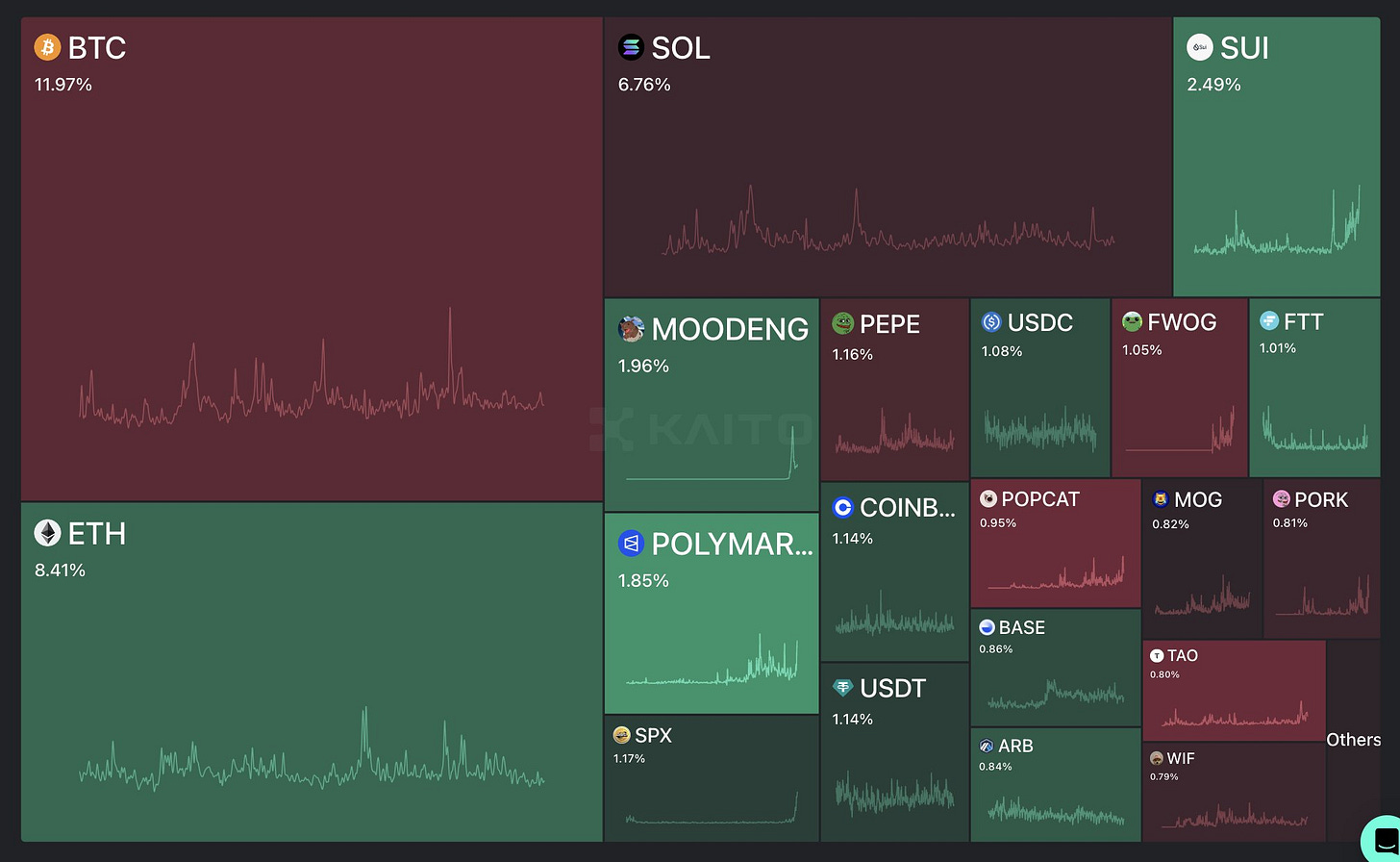Click the MOG cat icon
The width and height of the screenshot is (1400, 862).
point(1161,499)
